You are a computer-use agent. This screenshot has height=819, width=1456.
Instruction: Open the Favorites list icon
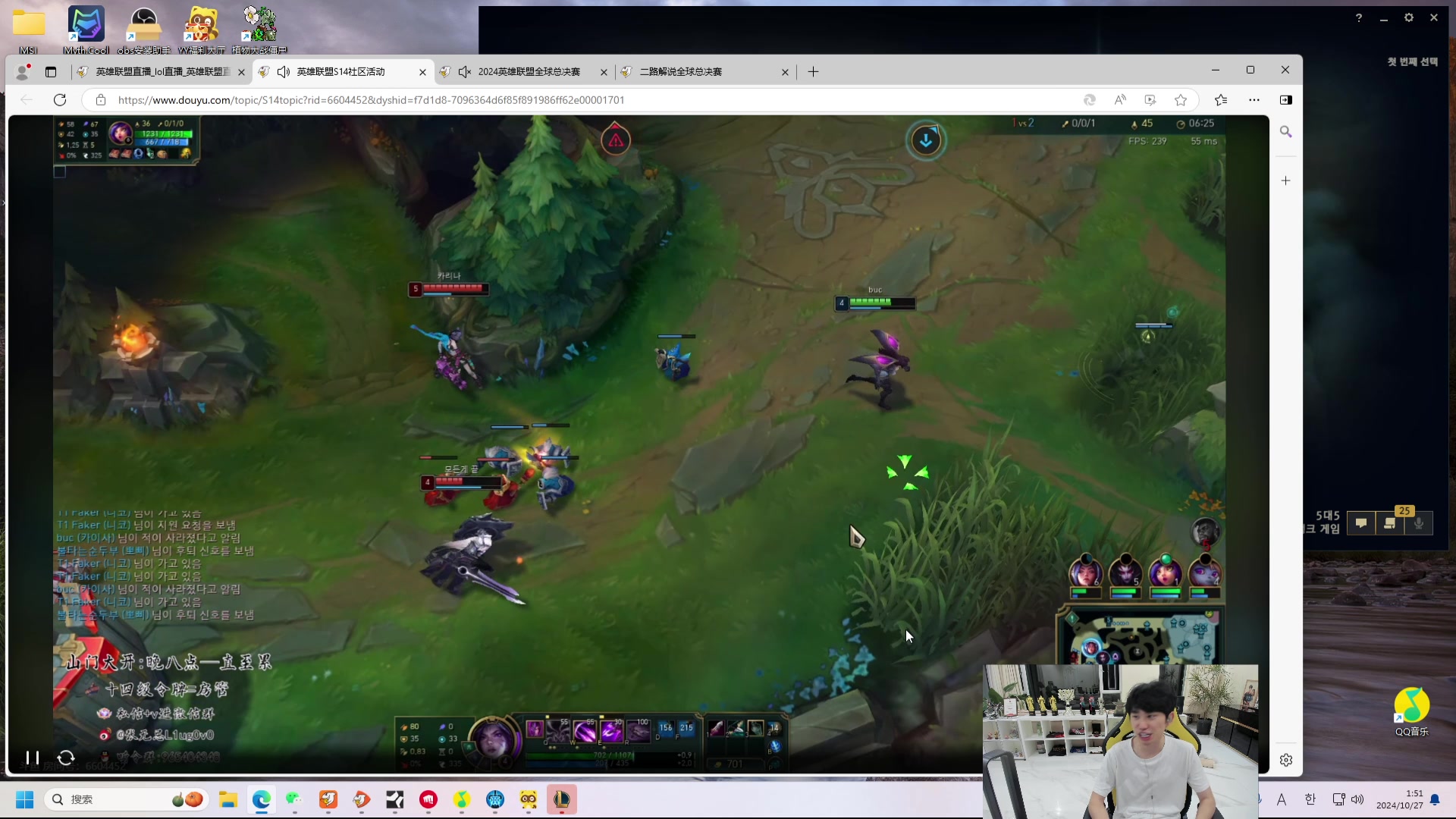coord(1221,100)
